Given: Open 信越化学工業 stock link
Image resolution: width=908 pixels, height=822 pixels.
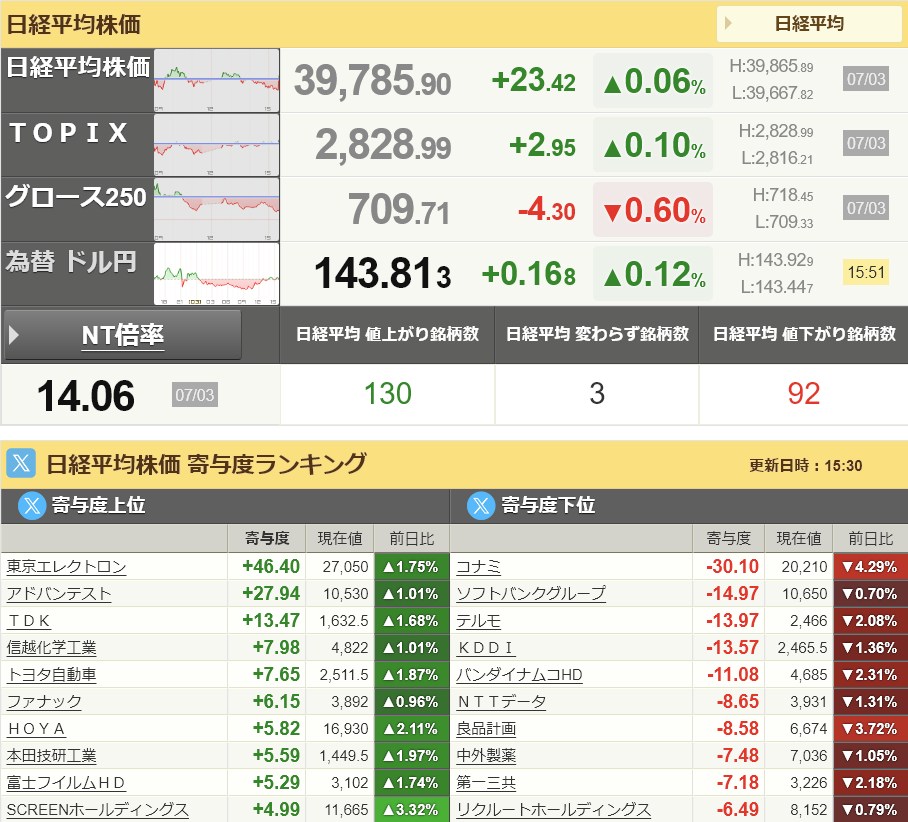Looking at the screenshot, I should coord(51,648).
